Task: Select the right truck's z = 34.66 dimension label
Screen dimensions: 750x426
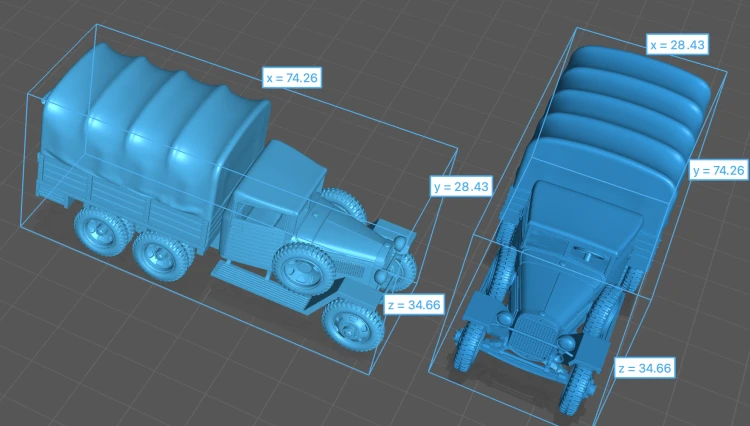Action: (645, 368)
